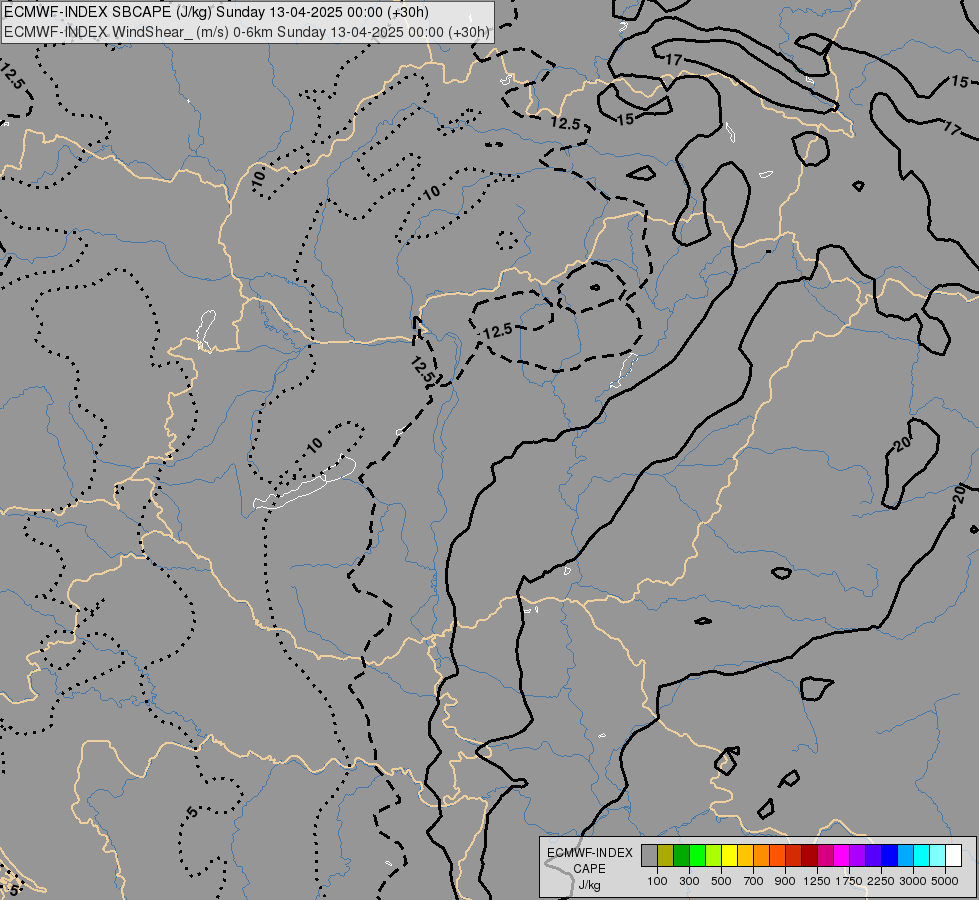Choose the cyan legend swatch
The width and height of the screenshot is (979, 900).
coord(922,855)
